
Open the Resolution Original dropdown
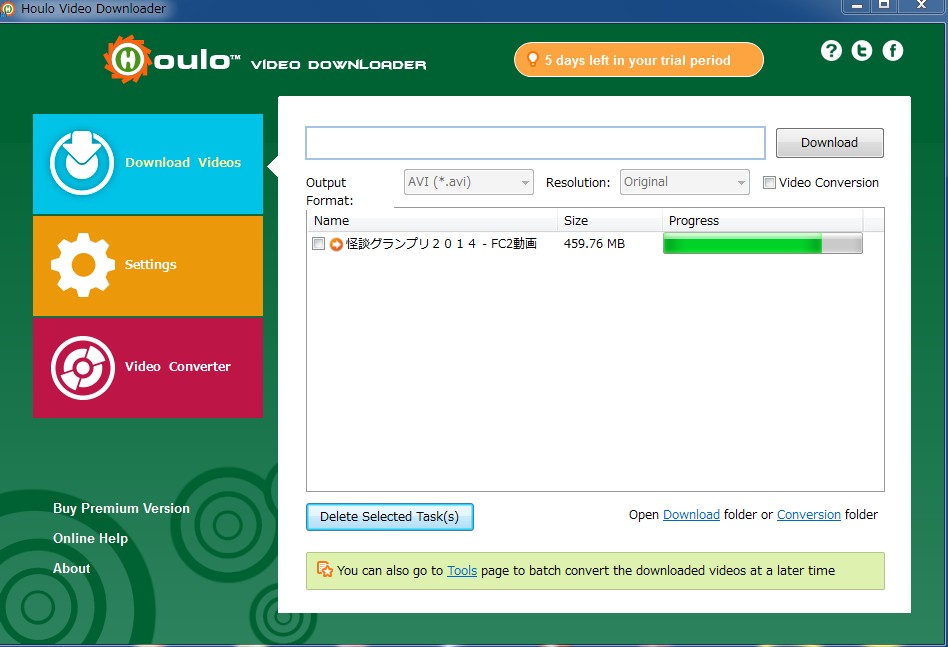(684, 182)
